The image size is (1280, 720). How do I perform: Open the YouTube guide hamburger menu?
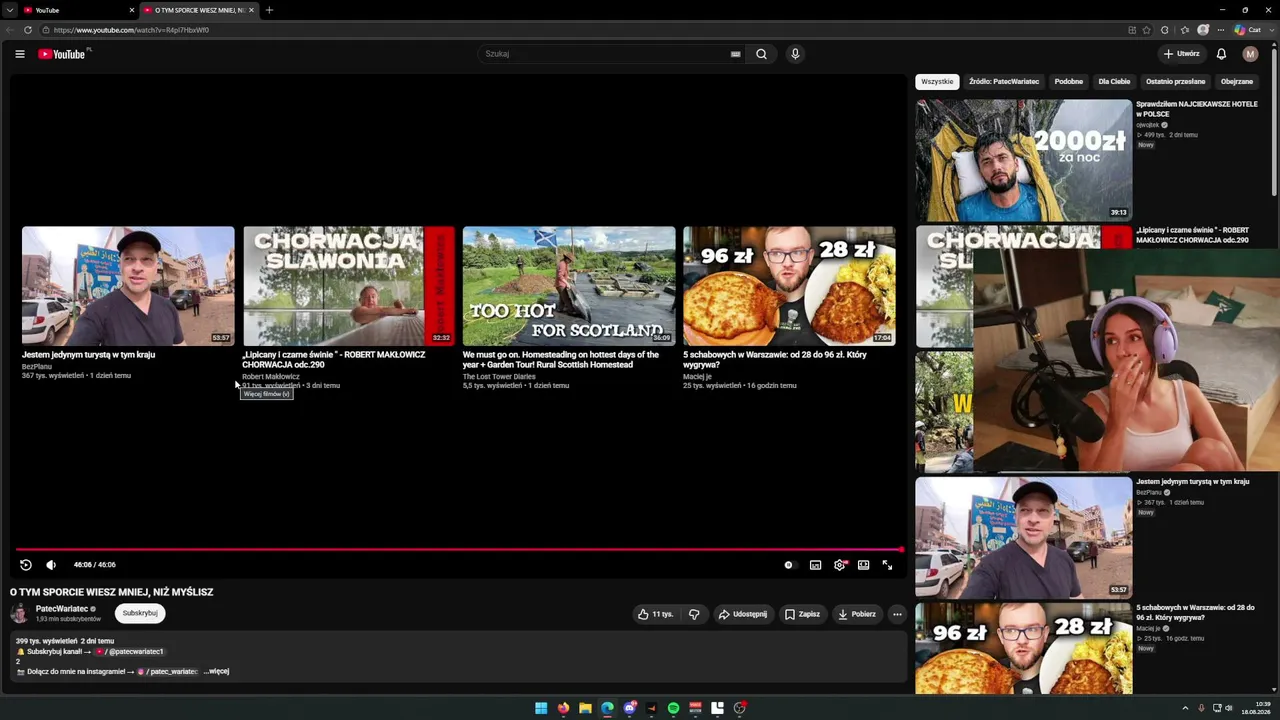tap(20, 54)
